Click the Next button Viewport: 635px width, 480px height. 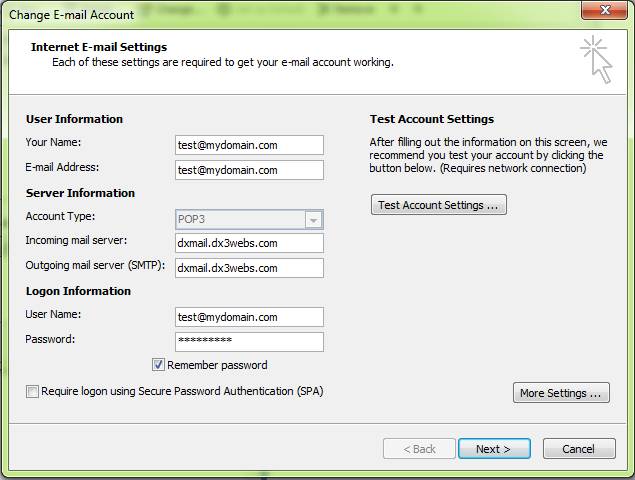(494, 449)
